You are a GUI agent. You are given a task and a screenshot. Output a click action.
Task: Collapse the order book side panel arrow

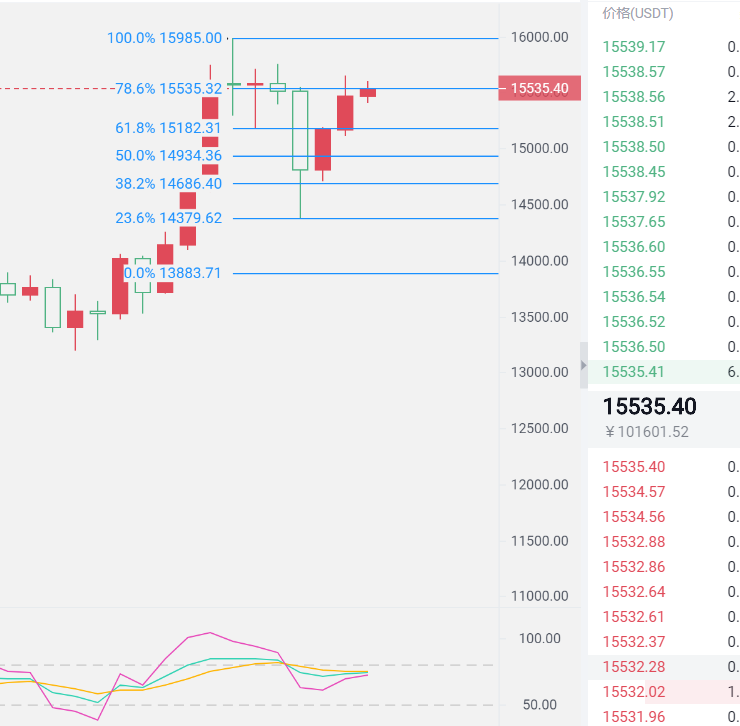584,365
